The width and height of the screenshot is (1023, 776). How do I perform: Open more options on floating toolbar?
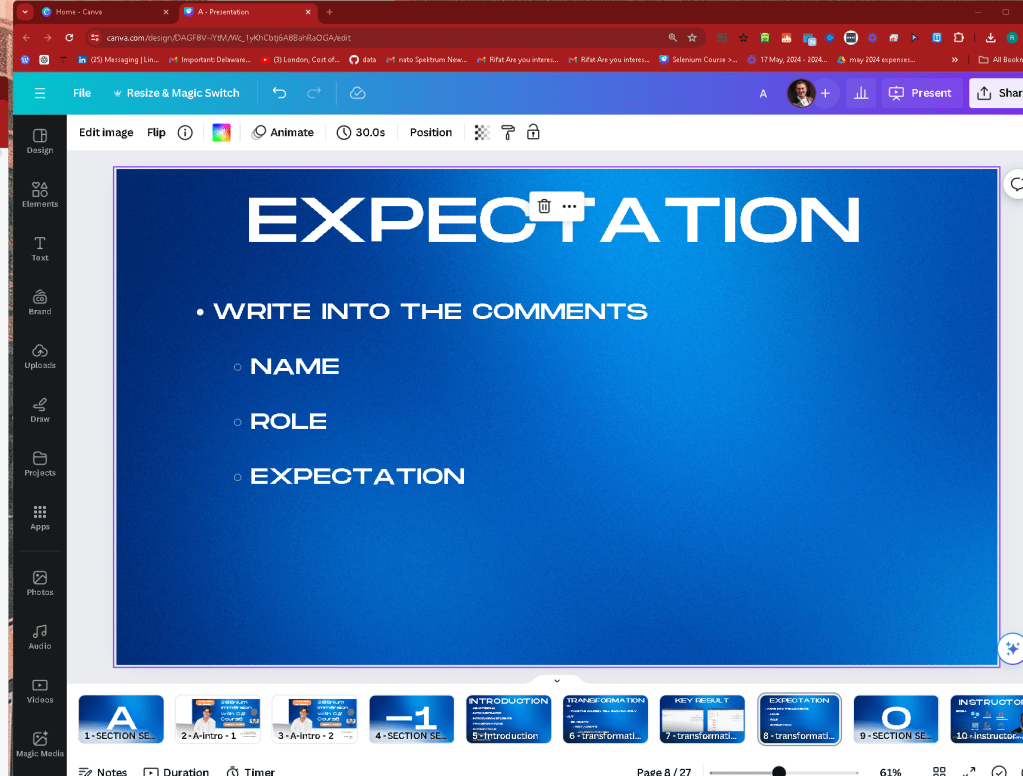(x=570, y=206)
